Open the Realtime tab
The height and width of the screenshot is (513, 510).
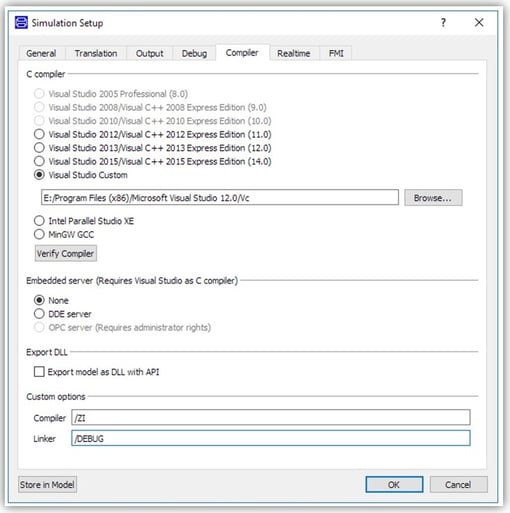[294, 53]
